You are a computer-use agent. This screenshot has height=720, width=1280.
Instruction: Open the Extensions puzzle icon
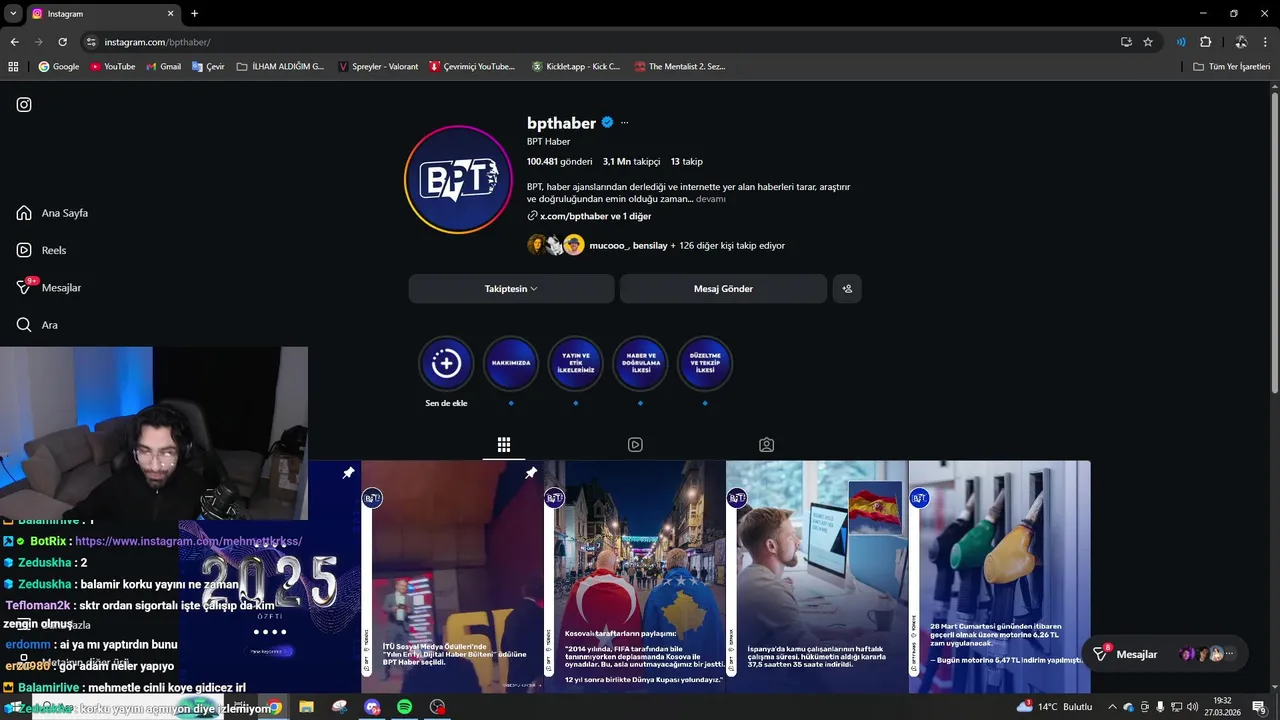click(1205, 42)
